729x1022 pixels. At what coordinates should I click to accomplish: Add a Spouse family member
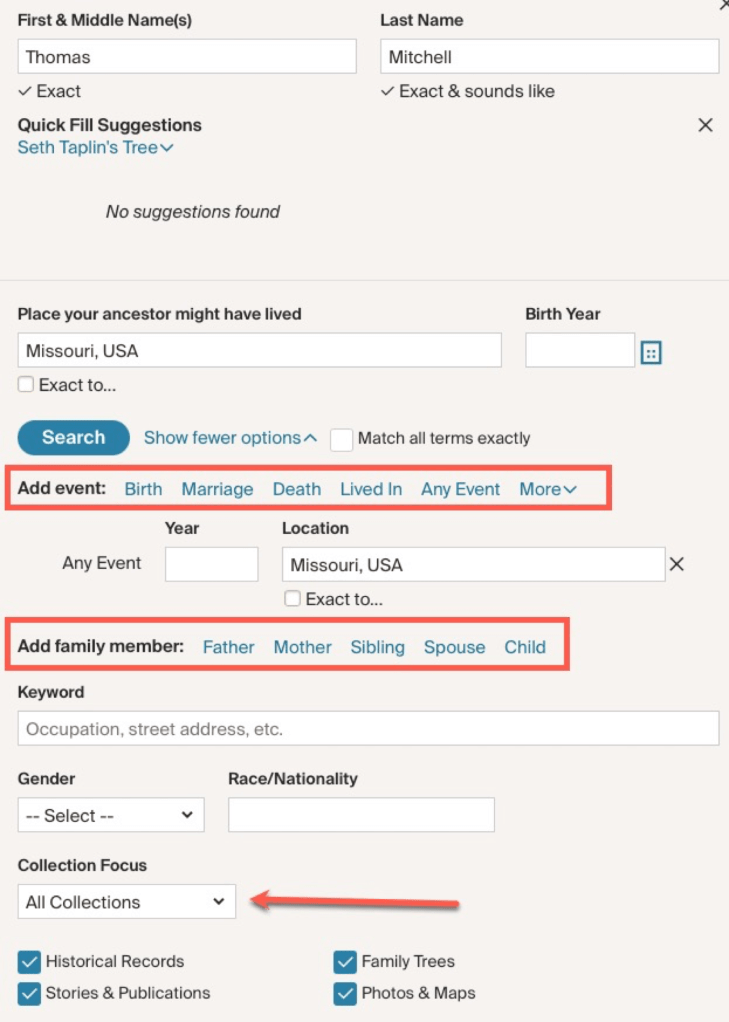click(x=454, y=647)
